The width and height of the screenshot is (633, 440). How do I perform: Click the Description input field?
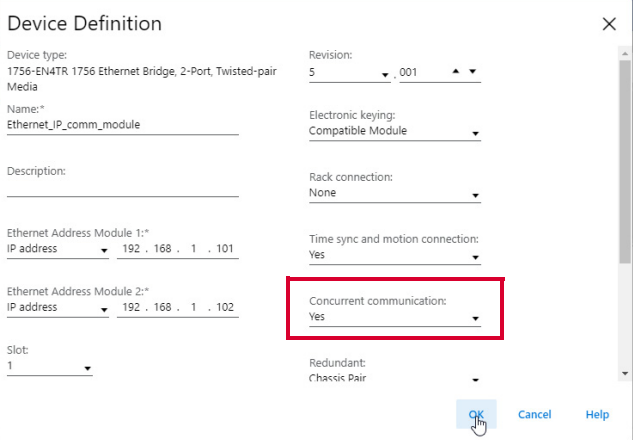coord(123,188)
